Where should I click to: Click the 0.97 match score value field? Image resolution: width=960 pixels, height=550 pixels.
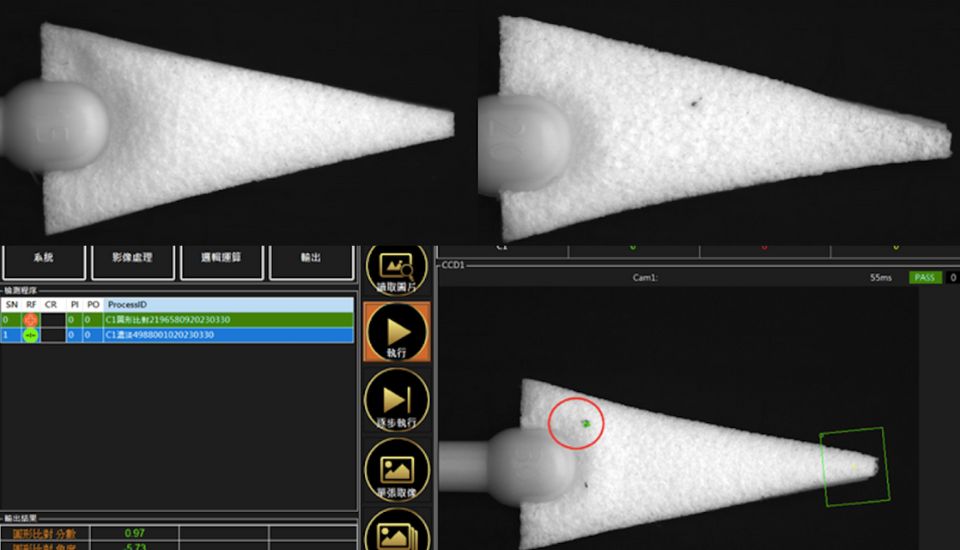click(134, 533)
